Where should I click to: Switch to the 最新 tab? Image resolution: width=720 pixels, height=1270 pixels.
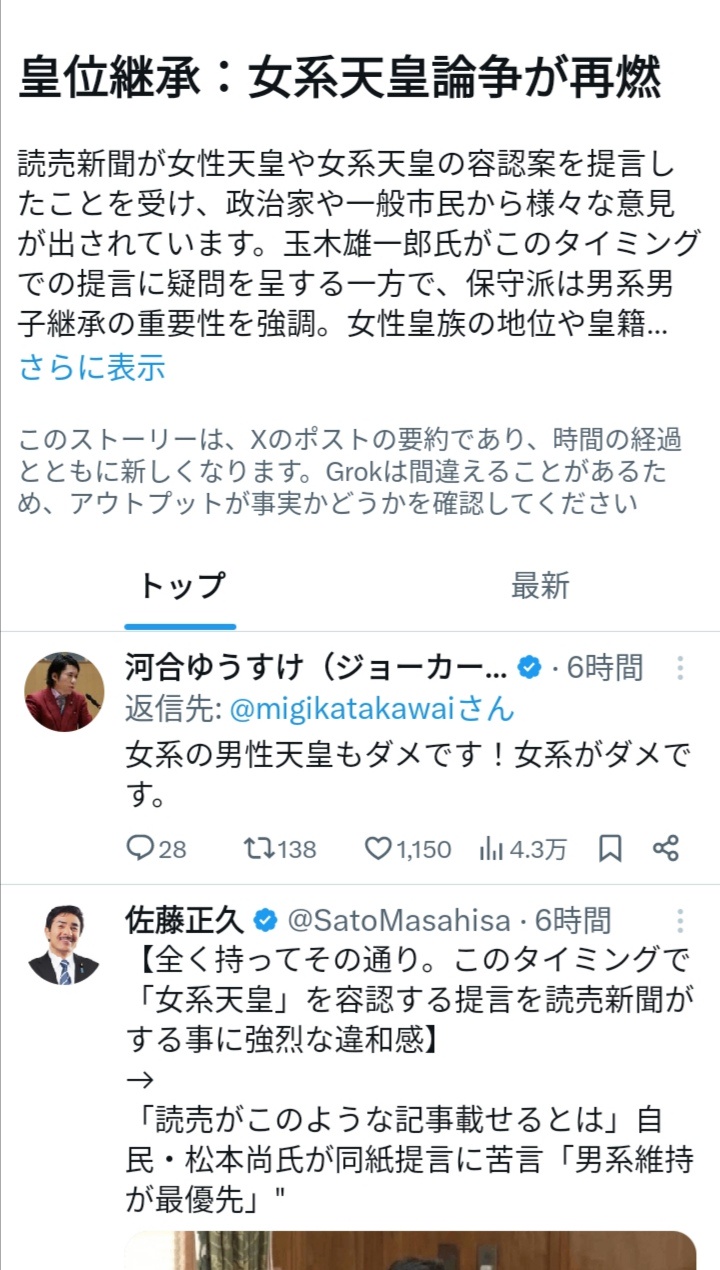coord(540,587)
